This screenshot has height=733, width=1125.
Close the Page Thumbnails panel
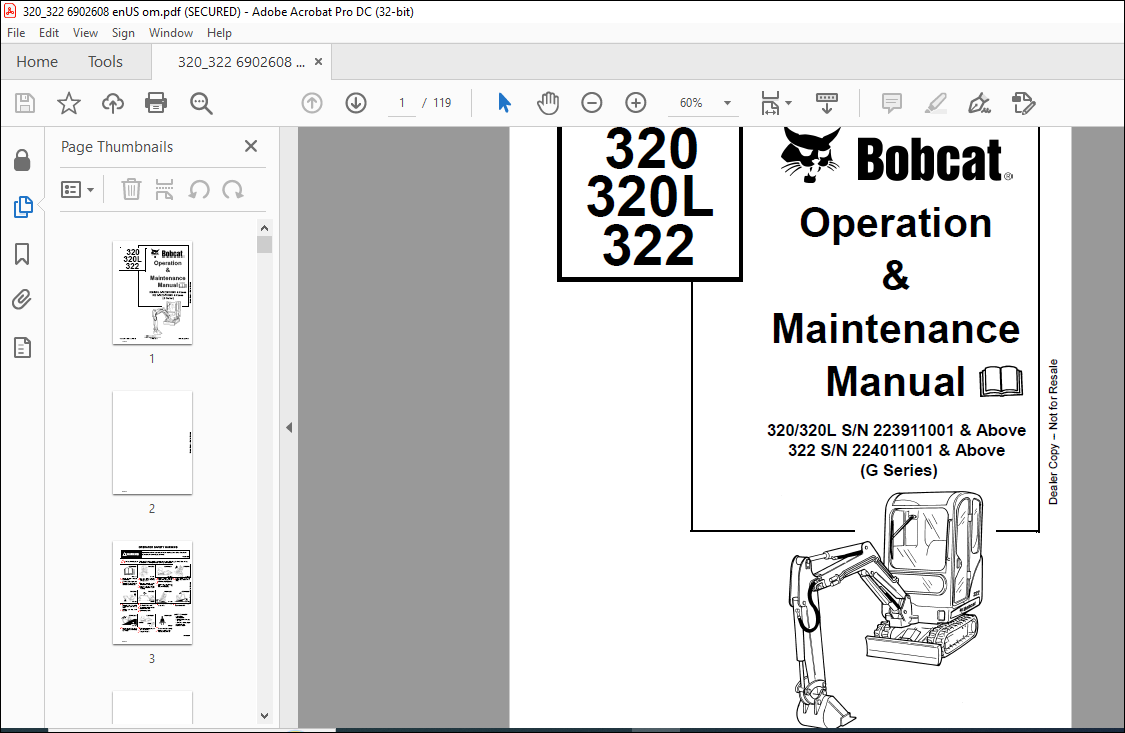click(x=250, y=146)
